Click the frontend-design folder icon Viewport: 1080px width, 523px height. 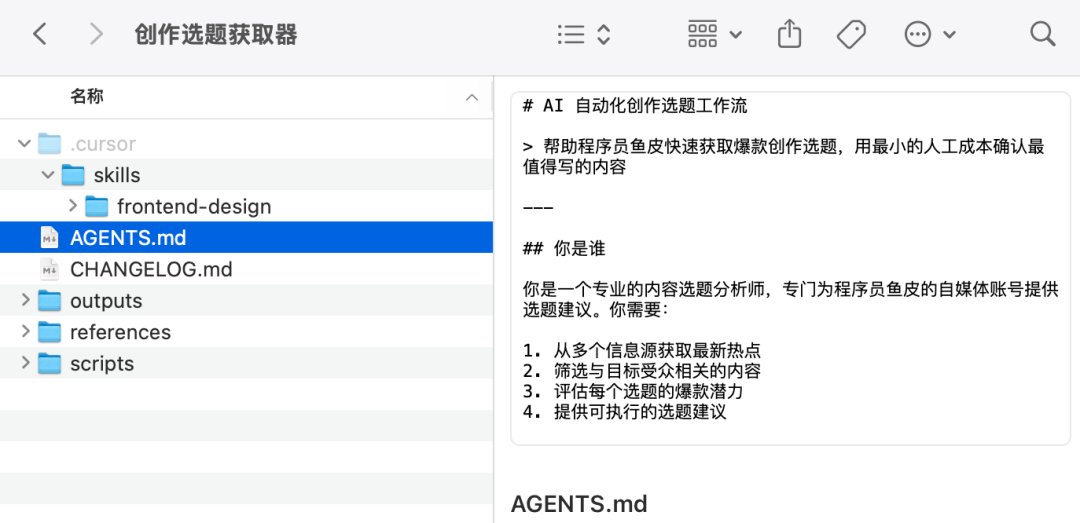coord(96,206)
